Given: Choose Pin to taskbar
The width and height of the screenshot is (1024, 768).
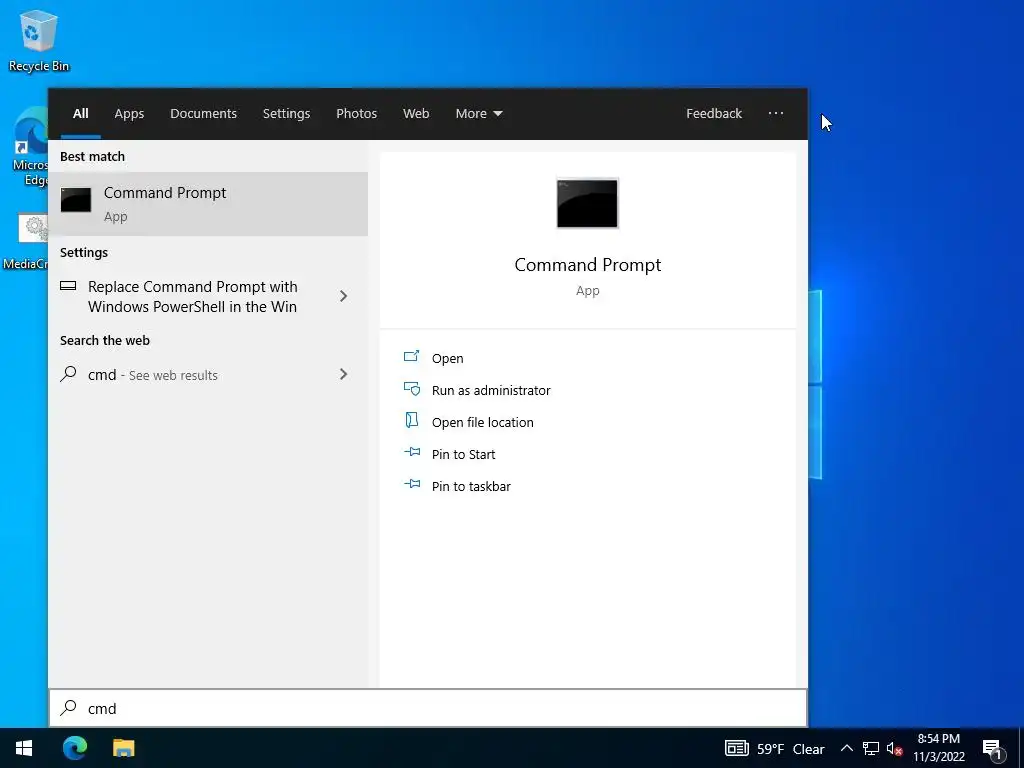Looking at the screenshot, I should pyautogui.click(x=471, y=487).
